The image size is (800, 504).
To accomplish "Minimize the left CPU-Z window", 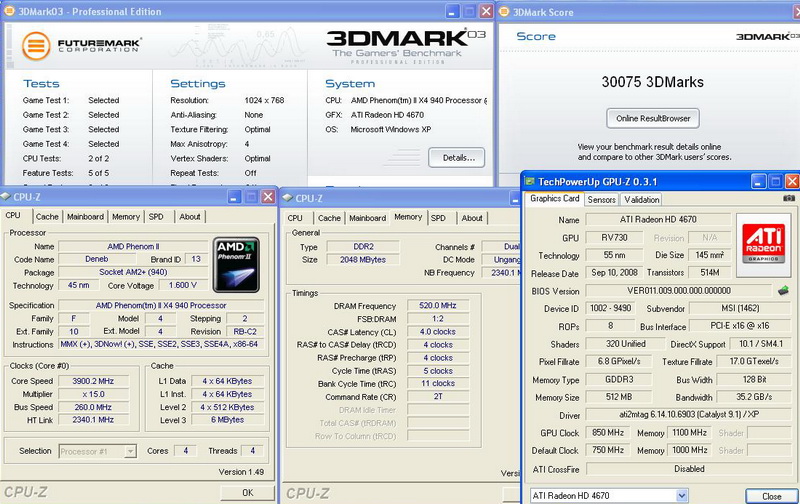I will (234, 197).
